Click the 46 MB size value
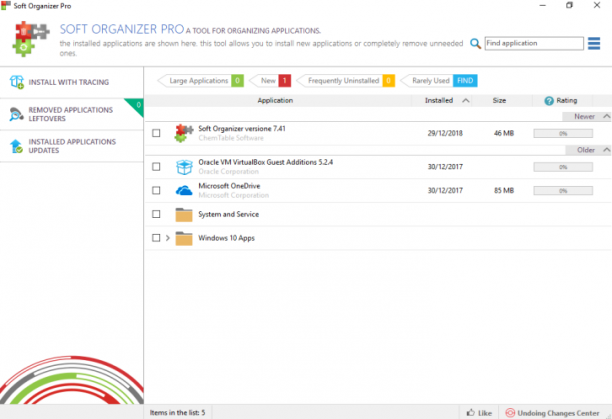 pyautogui.click(x=504, y=133)
